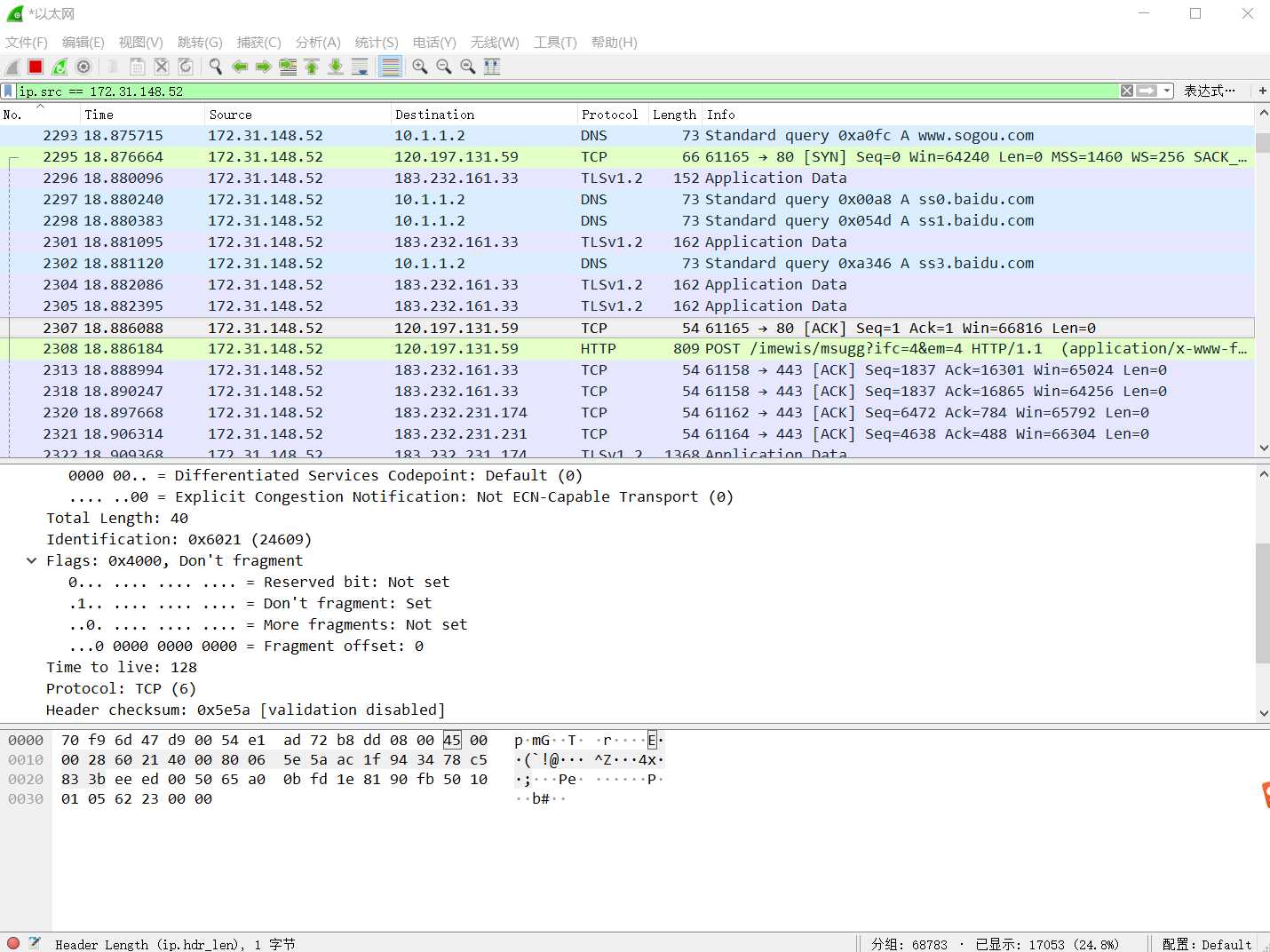Select the Time to live: 128 line
Screen dimensions: 1270x952
122,667
